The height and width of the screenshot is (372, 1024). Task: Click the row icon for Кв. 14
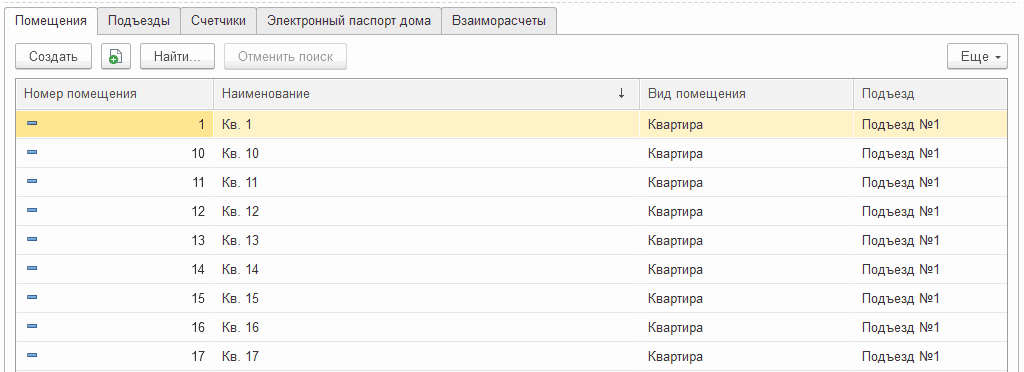32,268
